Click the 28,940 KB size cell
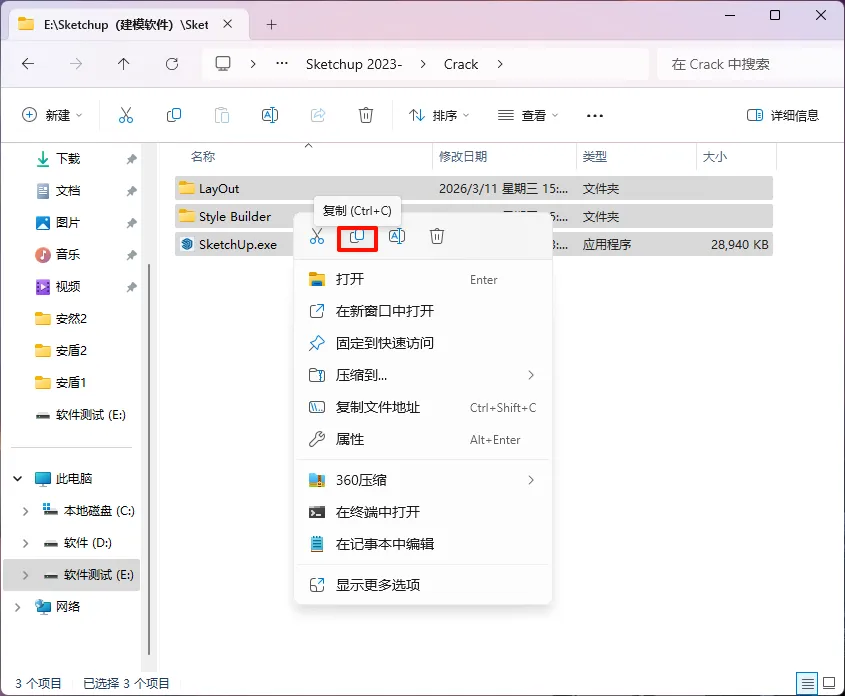The height and width of the screenshot is (696, 845). 739,245
